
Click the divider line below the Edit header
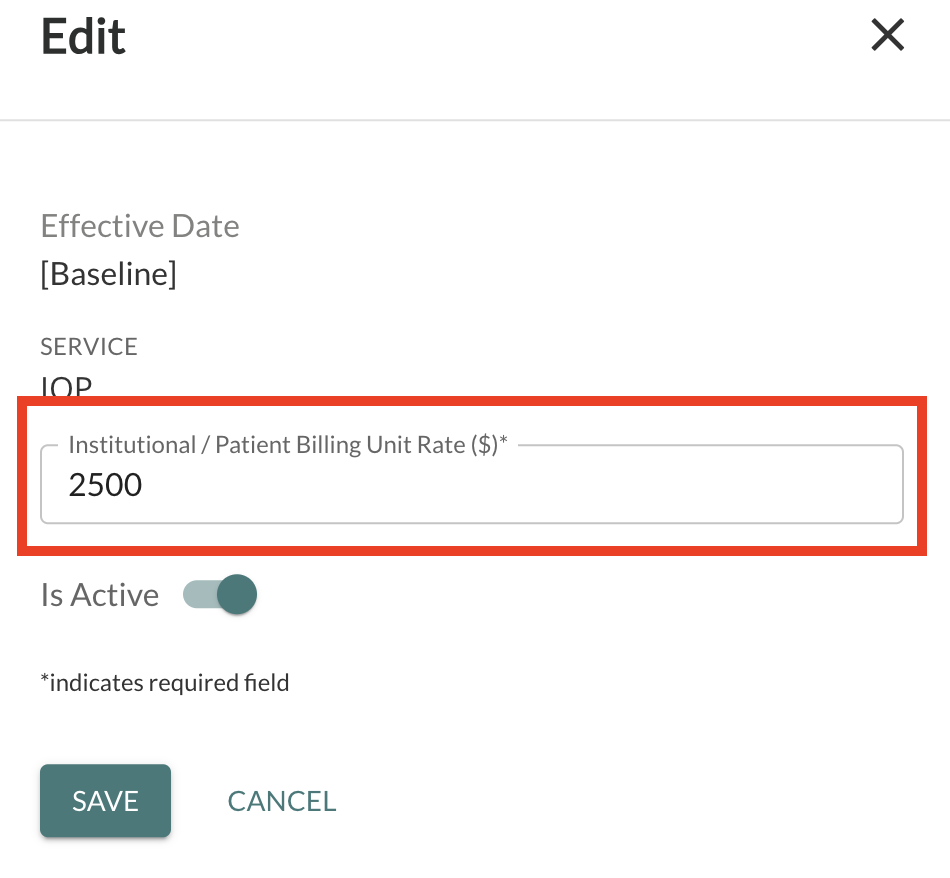click(x=475, y=121)
